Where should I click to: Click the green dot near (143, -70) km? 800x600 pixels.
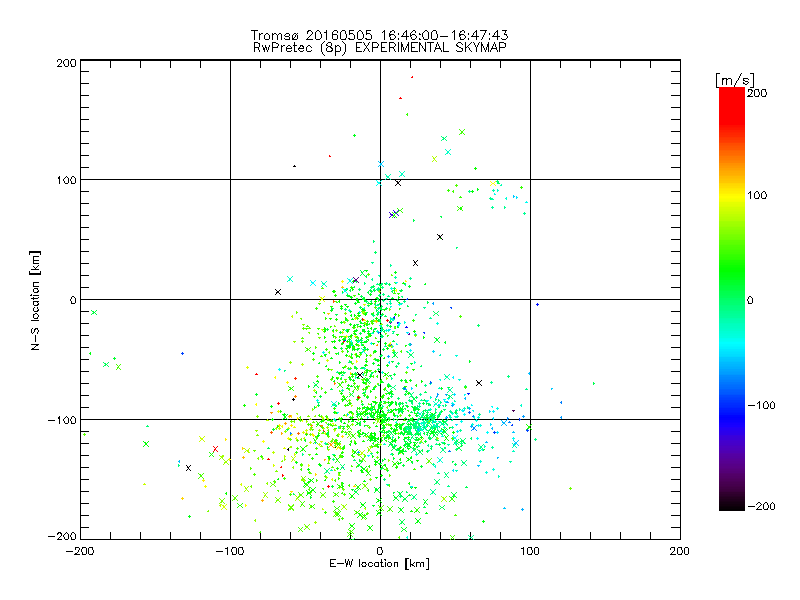[594, 383]
